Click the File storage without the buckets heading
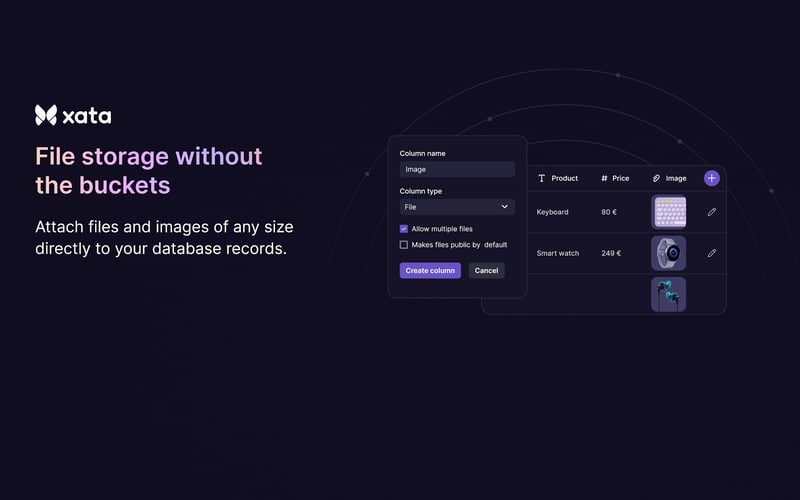The width and height of the screenshot is (800, 500). [148, 170]
